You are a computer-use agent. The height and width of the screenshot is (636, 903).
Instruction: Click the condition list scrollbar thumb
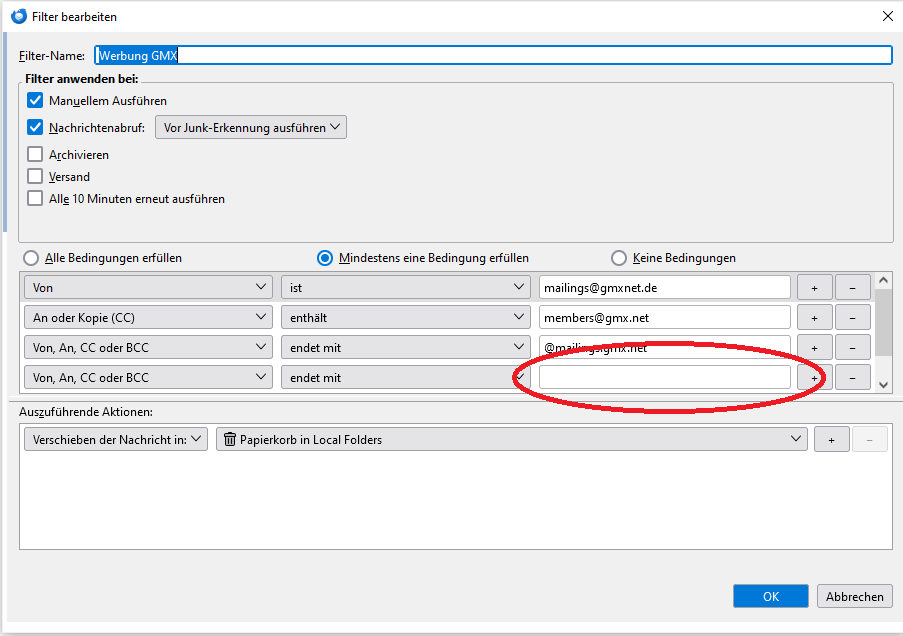click(x=883, y=323)
